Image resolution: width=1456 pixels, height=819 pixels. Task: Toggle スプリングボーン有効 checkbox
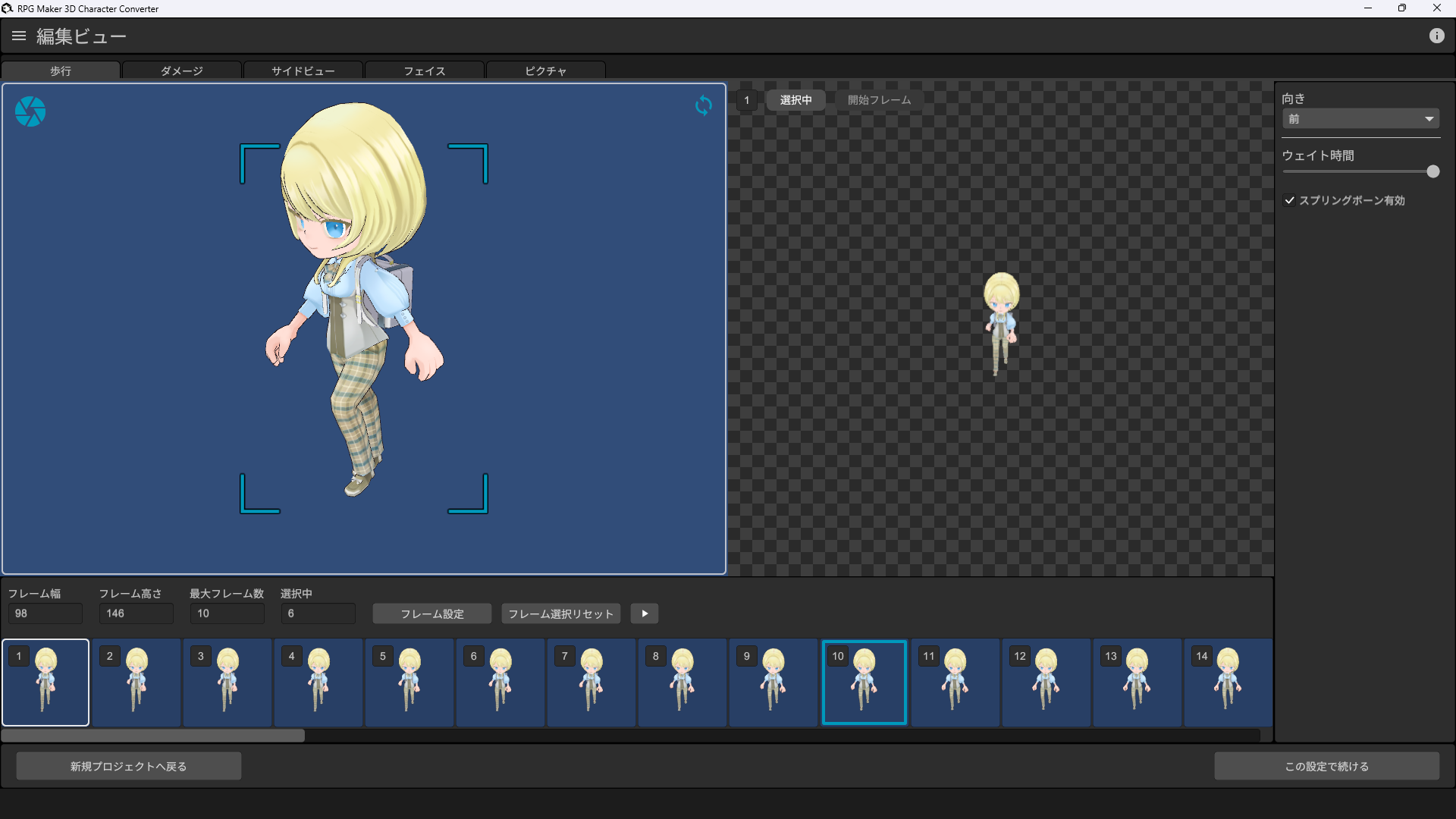click(1289, 200)
